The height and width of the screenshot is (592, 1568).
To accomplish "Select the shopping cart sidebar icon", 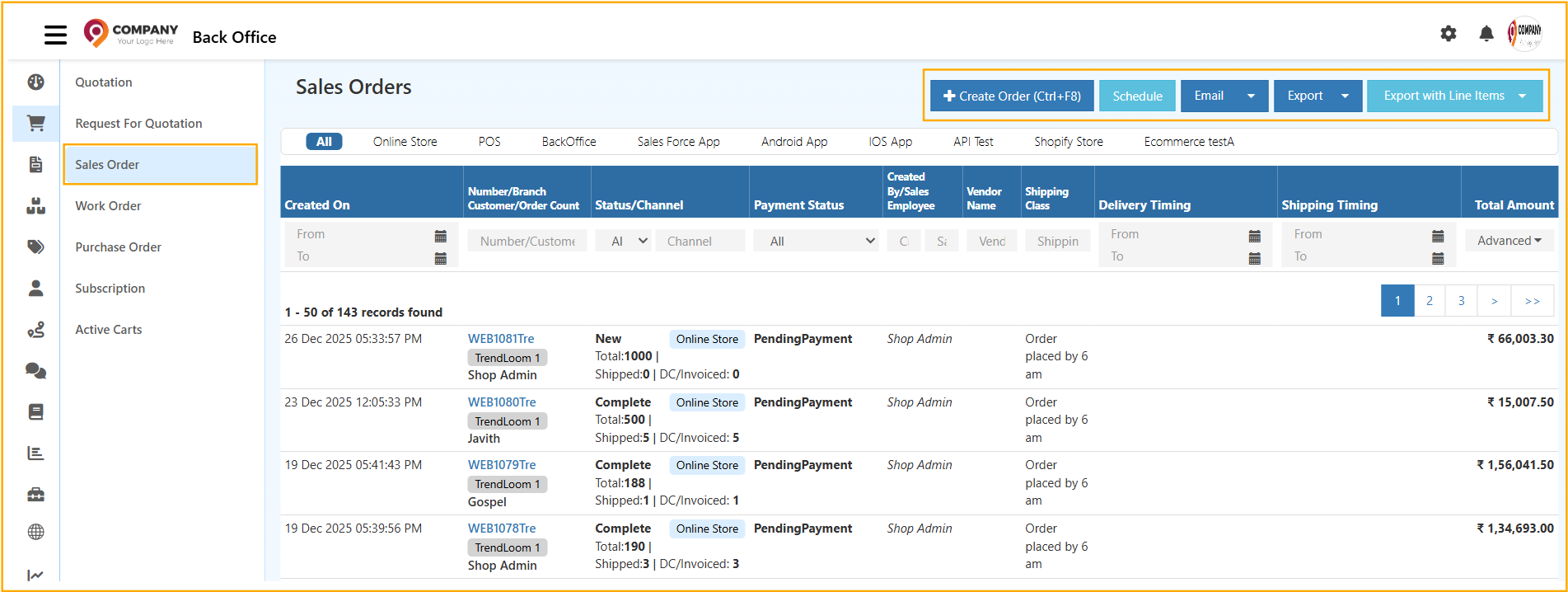I will (x=35, y=124).
